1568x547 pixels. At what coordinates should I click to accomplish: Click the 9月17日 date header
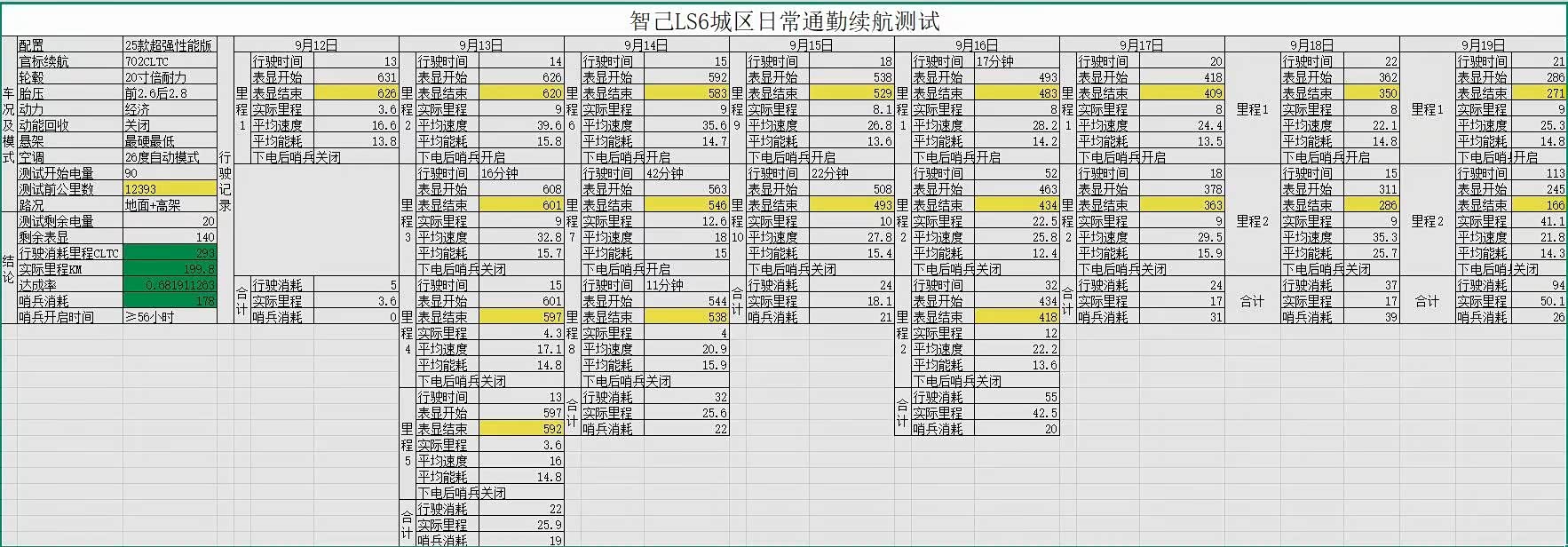pyautogui.click(x=1142, y=45)
